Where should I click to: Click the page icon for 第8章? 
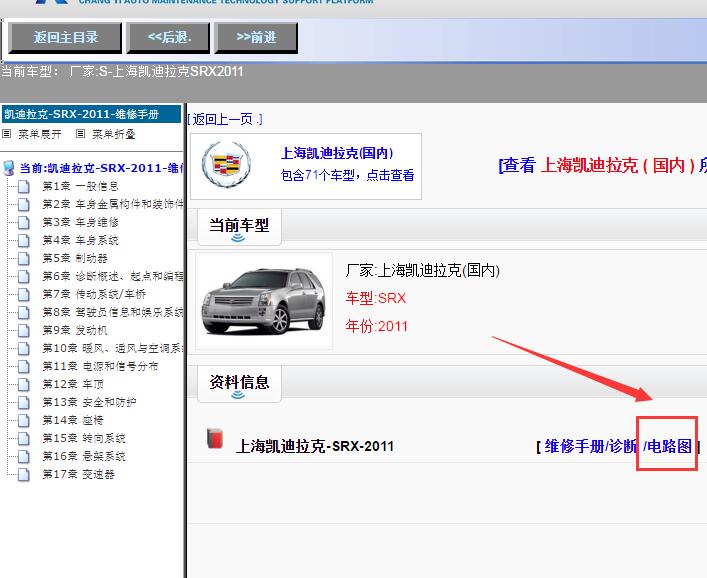click(x=24, y=313)
